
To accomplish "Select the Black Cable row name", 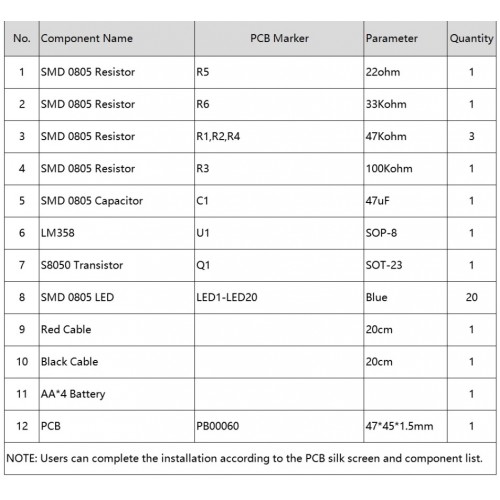I will [x=69, y=362].
